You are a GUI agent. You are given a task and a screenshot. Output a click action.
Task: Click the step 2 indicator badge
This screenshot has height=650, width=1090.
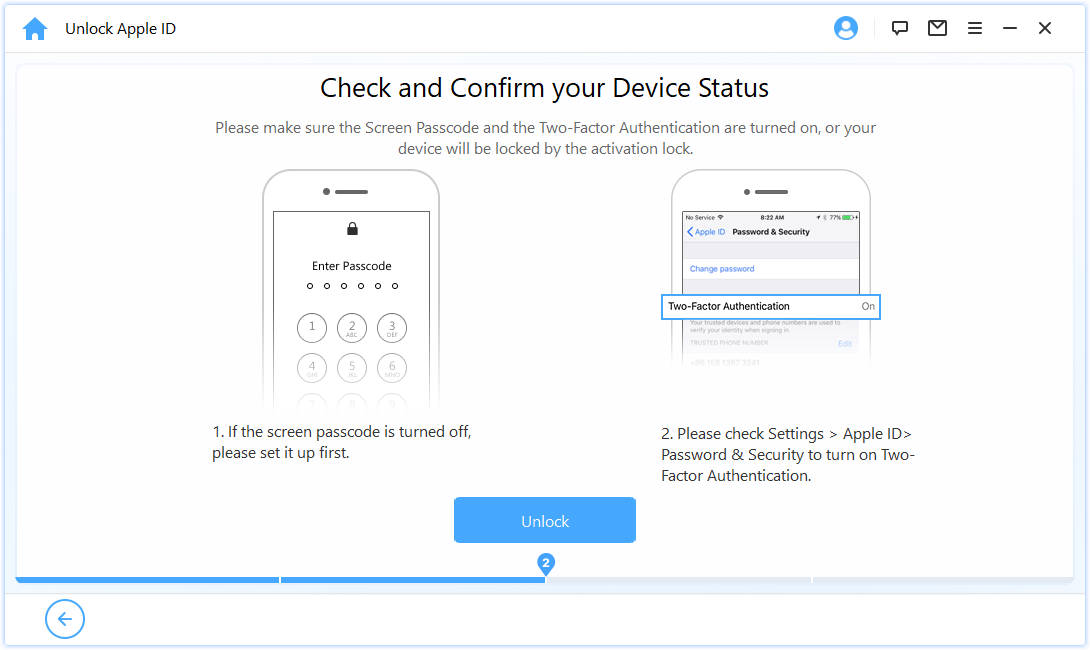click(545, 564)
